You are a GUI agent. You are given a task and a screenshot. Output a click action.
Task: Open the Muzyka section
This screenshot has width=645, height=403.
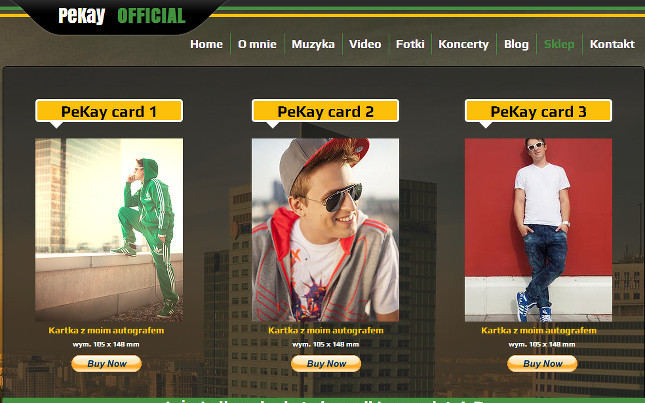pos(313,44)
